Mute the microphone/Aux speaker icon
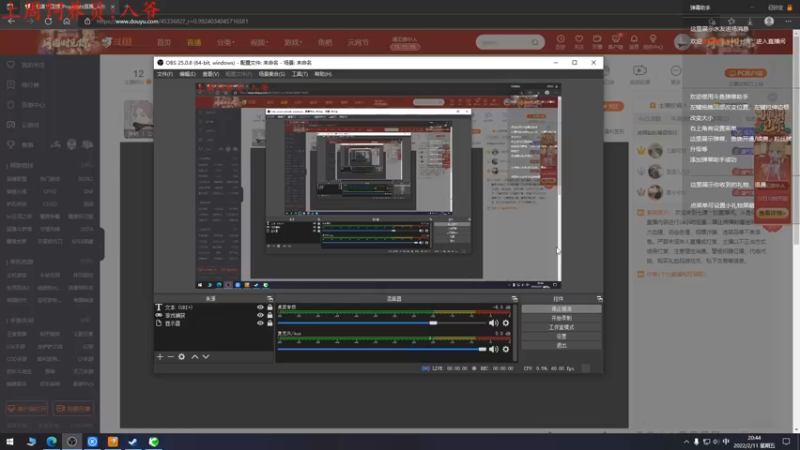 click(493, 349)
